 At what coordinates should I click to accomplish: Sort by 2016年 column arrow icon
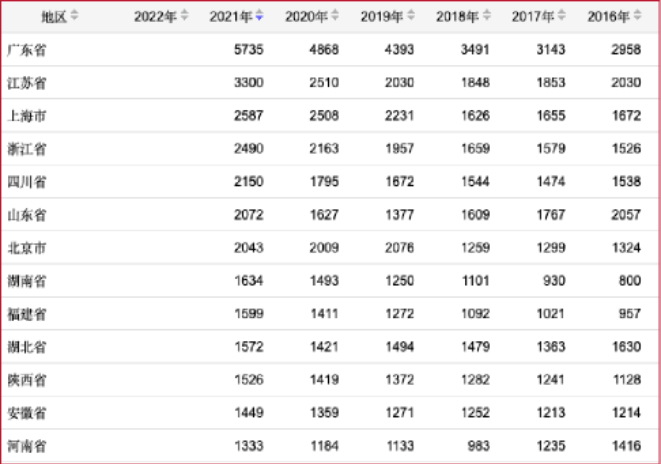pos(637,15)
